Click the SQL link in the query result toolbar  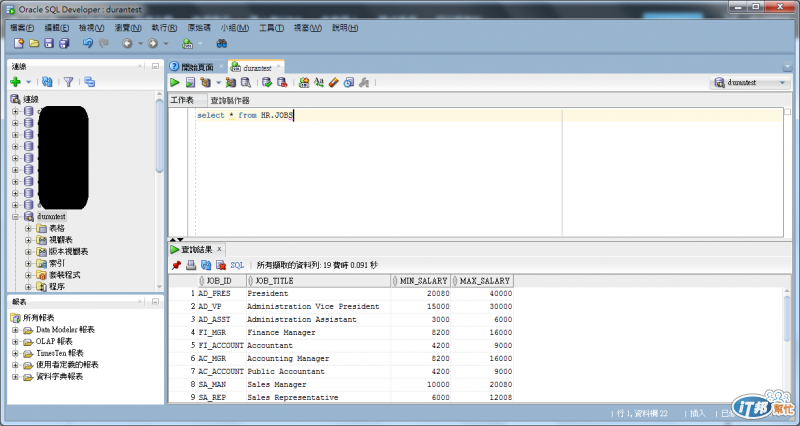tap(237, 265)
